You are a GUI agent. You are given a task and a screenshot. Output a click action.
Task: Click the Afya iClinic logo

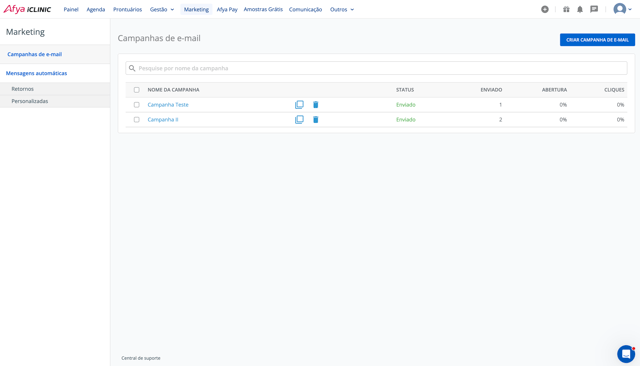pos(27,9)
